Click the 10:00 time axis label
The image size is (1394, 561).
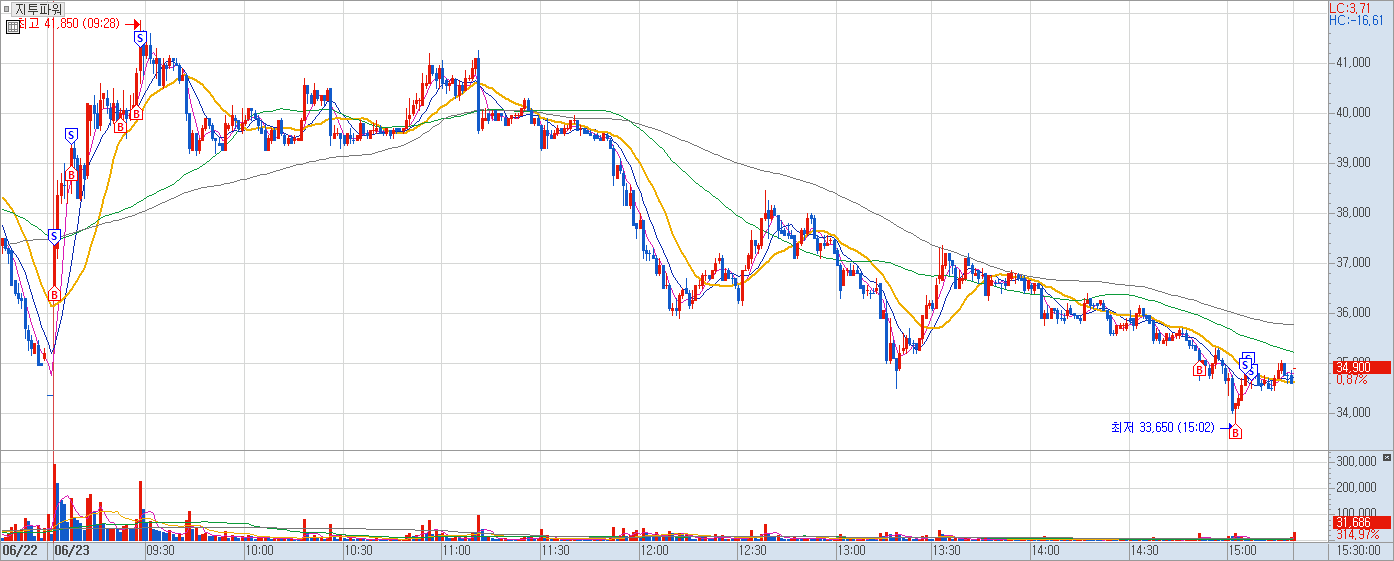260,550
